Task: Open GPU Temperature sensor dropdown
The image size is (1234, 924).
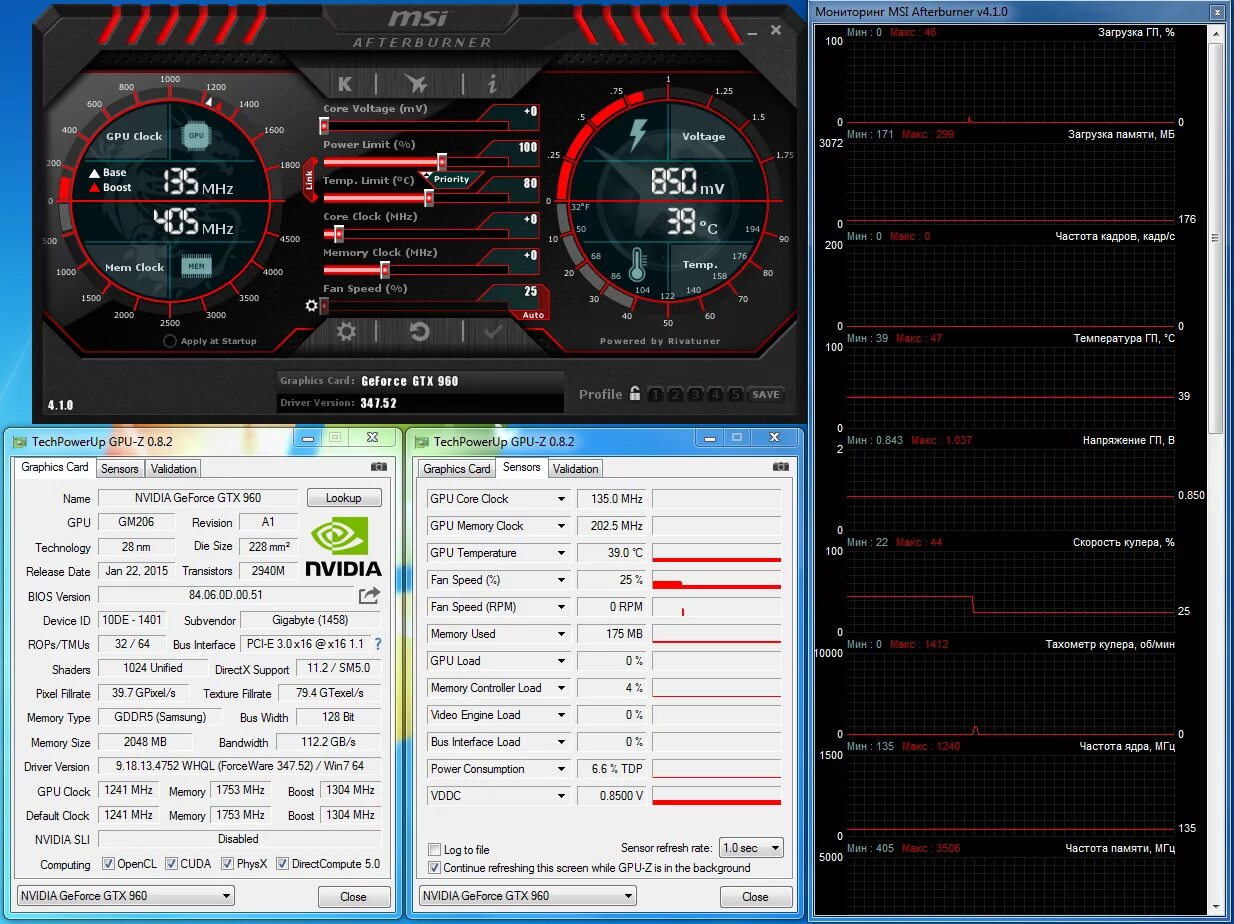Action: point(561,553)
